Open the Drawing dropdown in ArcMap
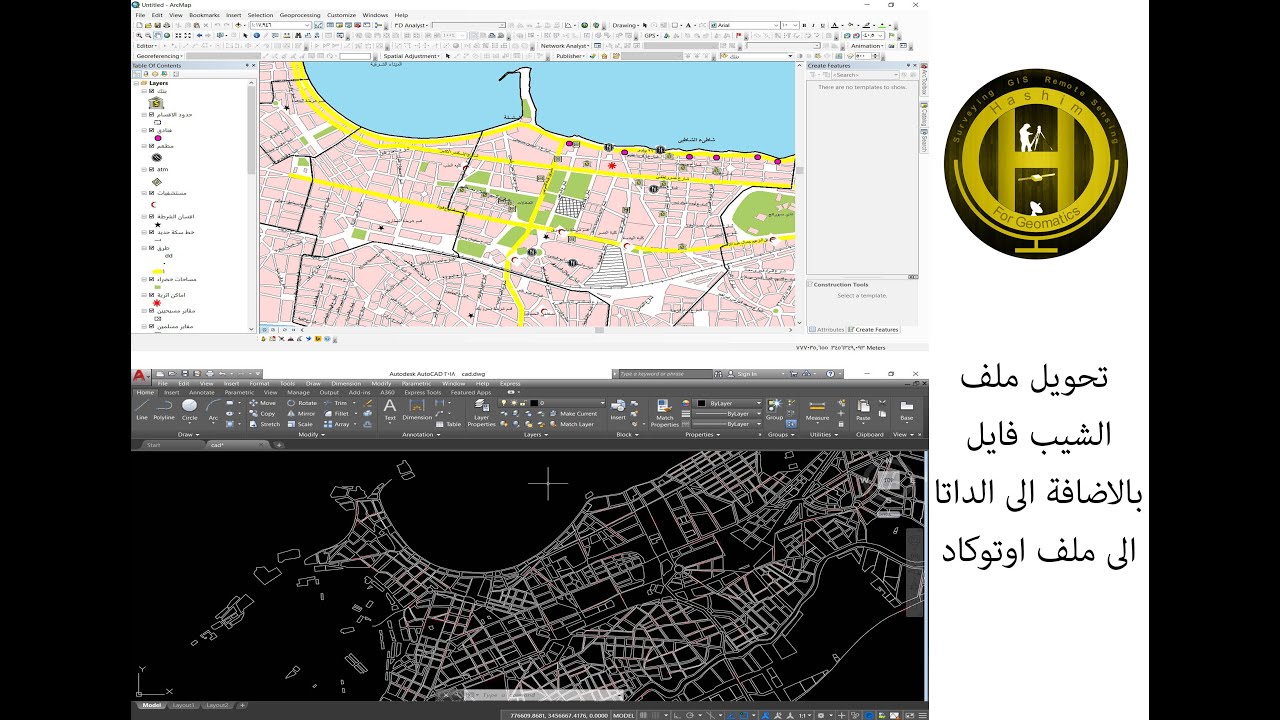 click(x=626, y=25)
